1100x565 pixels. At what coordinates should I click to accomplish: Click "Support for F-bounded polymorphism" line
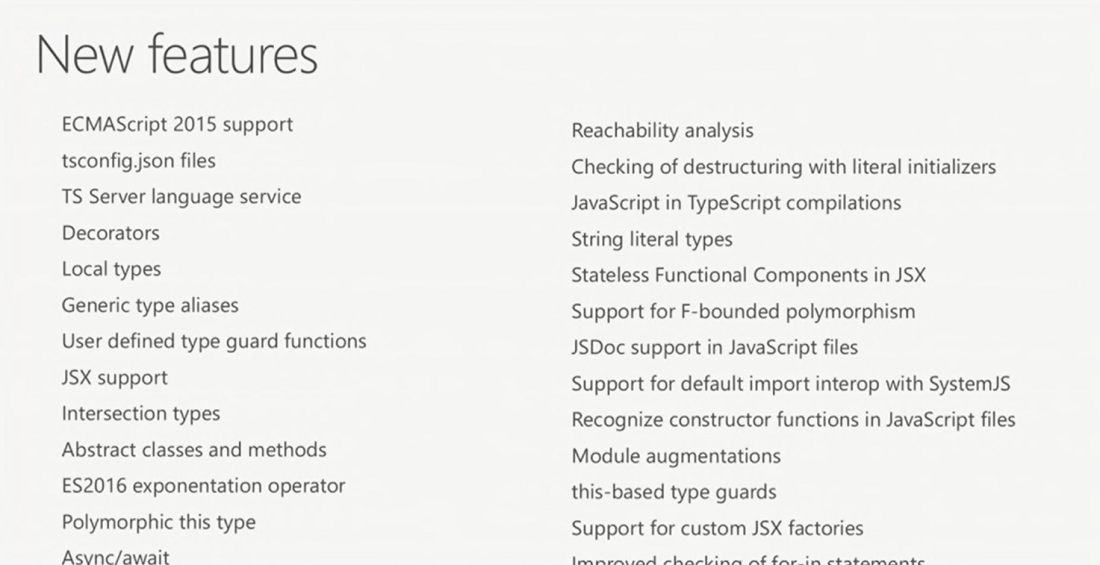(x=743, y=311)
